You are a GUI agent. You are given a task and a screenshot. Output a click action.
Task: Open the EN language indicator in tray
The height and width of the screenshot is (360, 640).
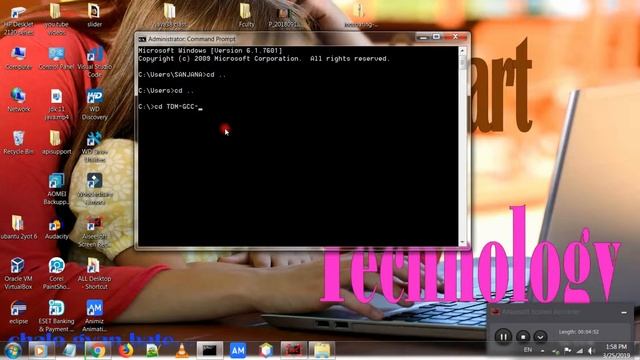[x=528, y=350]
